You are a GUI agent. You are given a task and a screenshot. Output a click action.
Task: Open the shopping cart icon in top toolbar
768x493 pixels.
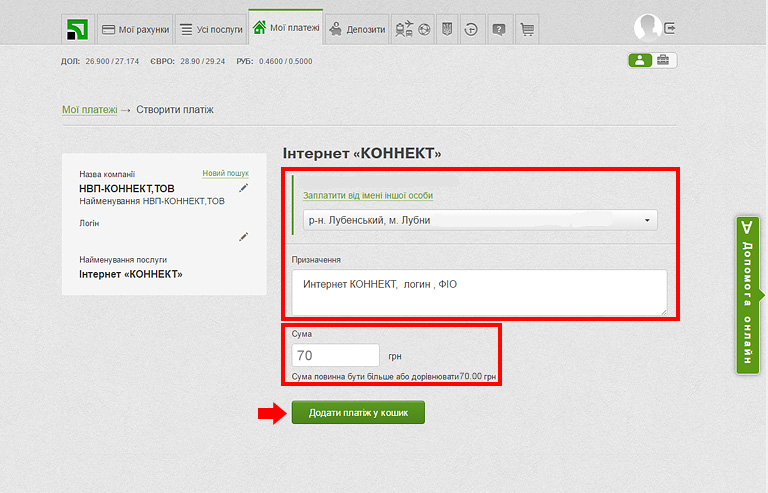[x=527, y=30]
